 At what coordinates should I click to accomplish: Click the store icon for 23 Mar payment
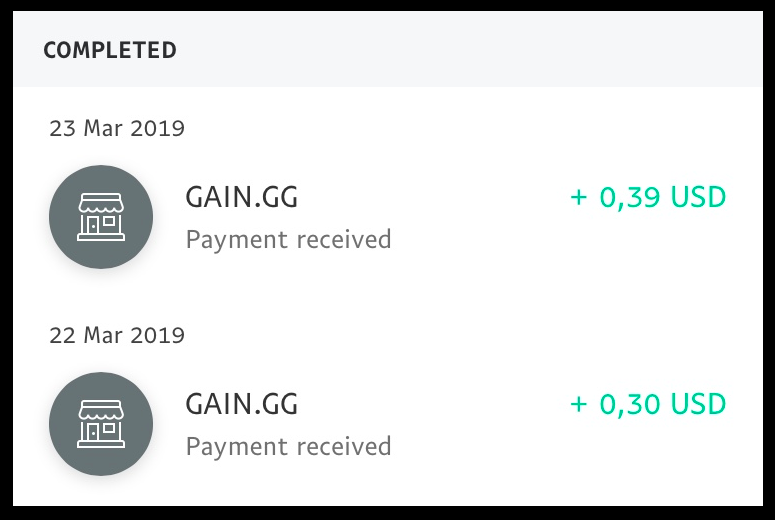click(101, 217)
